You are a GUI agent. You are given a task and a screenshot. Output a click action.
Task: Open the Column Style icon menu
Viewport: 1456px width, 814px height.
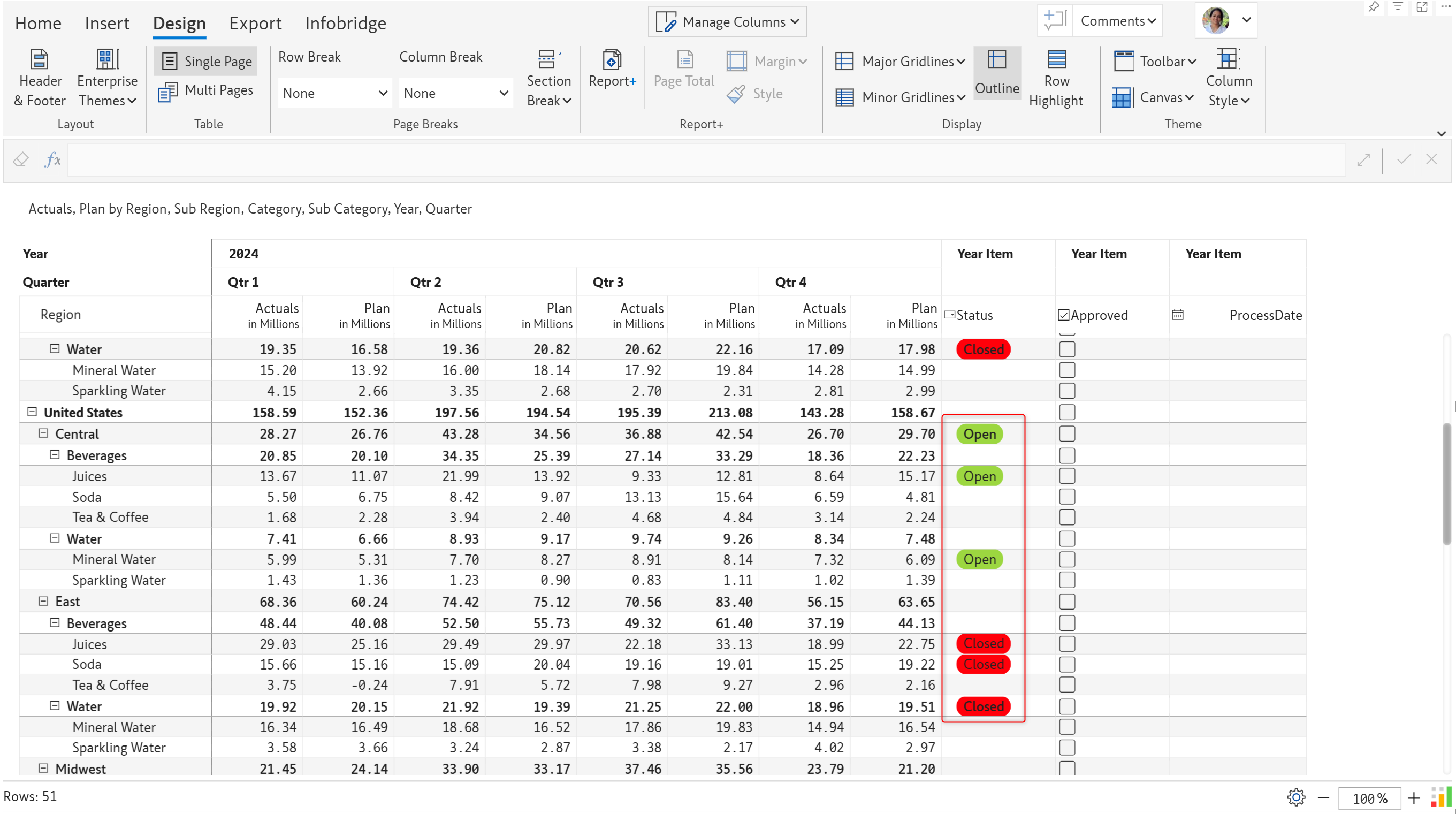(x=1228, y=60)
